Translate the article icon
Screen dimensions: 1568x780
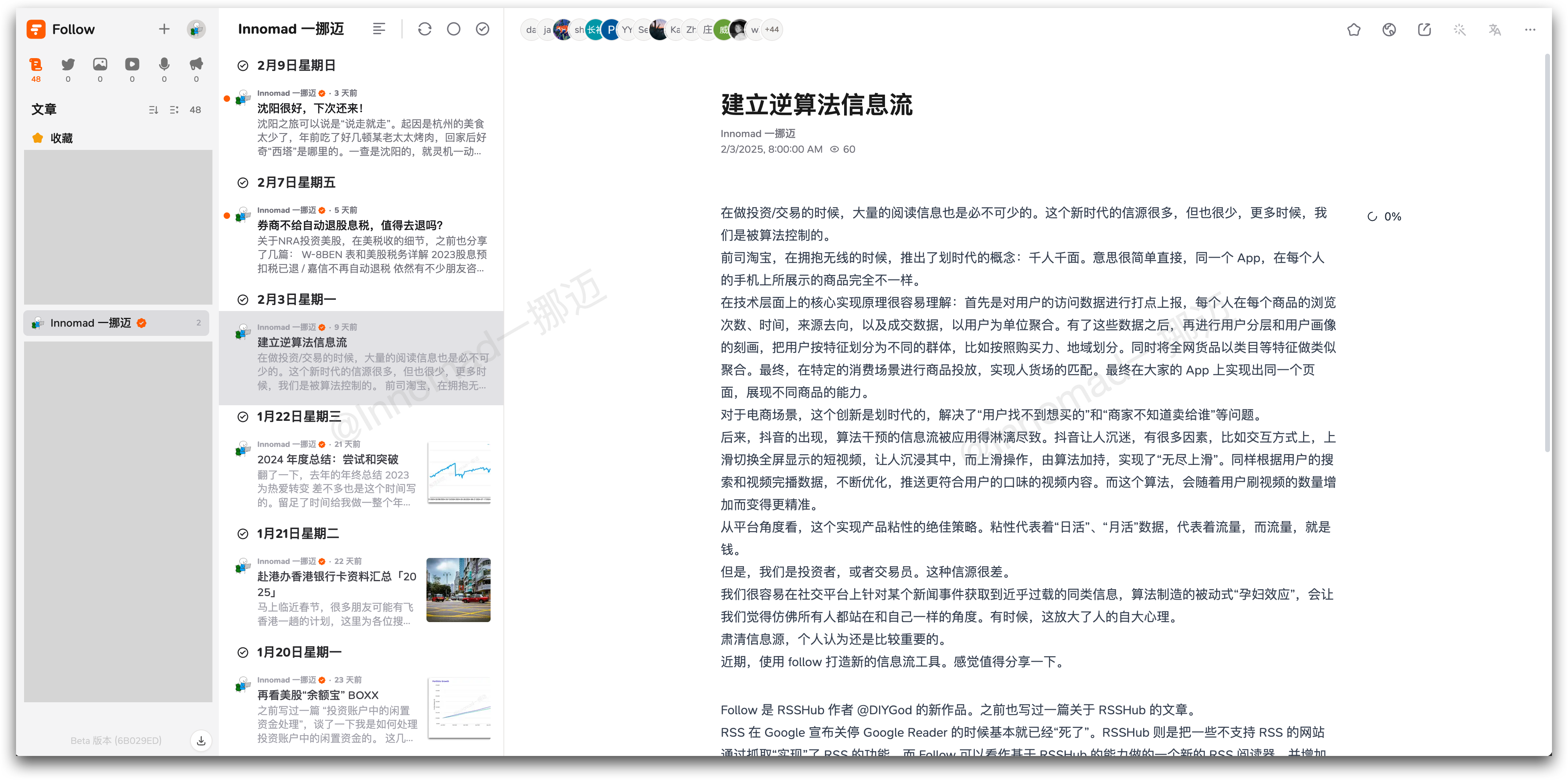pos(1495,29)
